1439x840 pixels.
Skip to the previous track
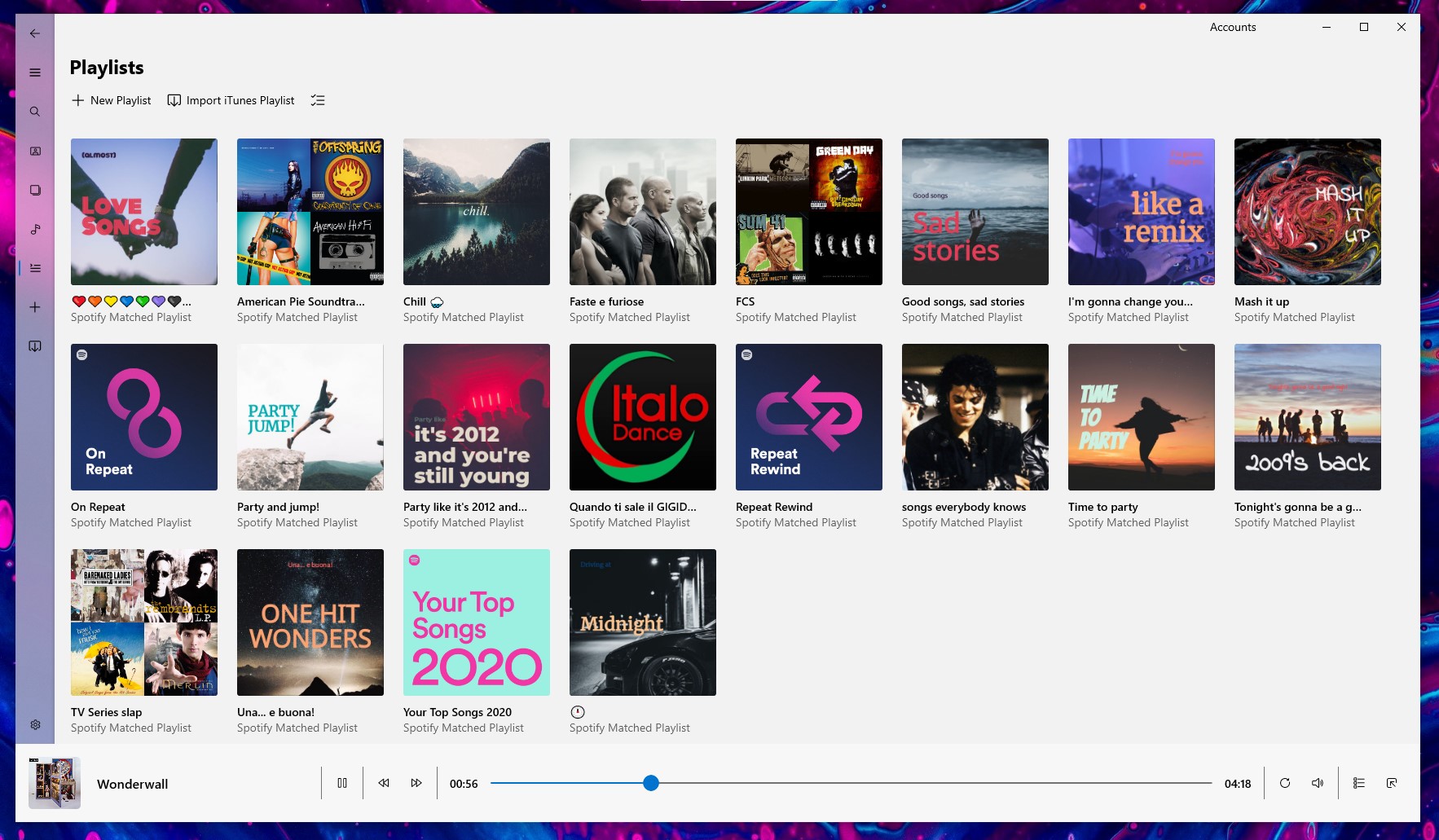383,783
